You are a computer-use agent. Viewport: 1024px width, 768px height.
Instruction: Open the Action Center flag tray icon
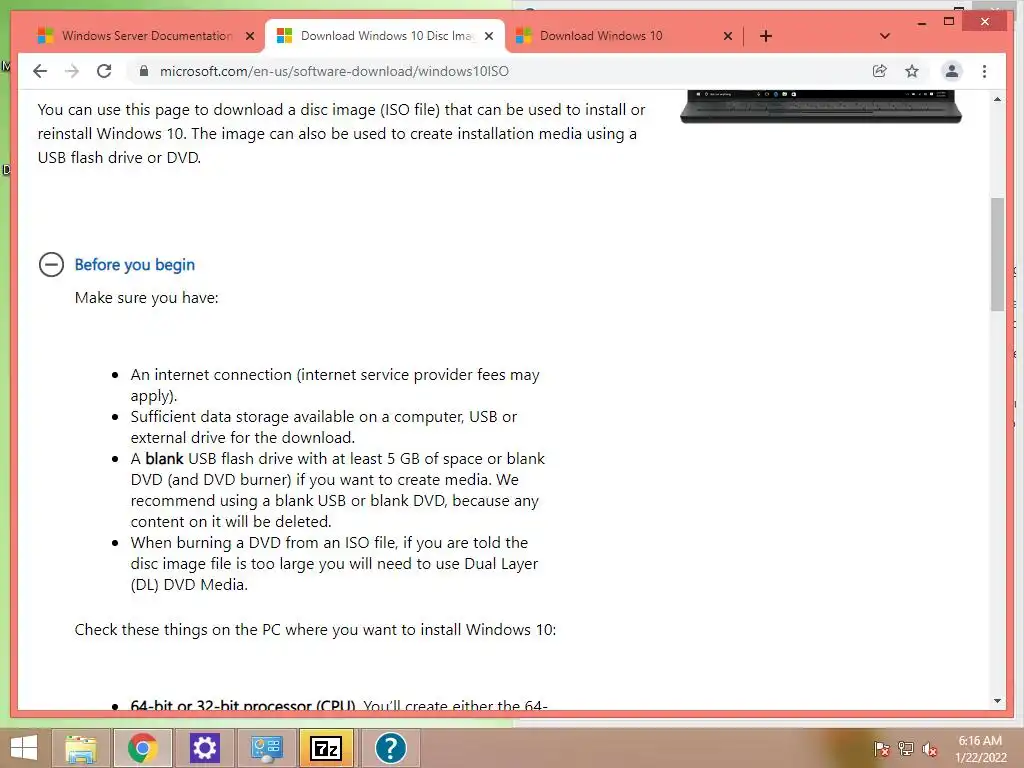[x=881, y=749]
